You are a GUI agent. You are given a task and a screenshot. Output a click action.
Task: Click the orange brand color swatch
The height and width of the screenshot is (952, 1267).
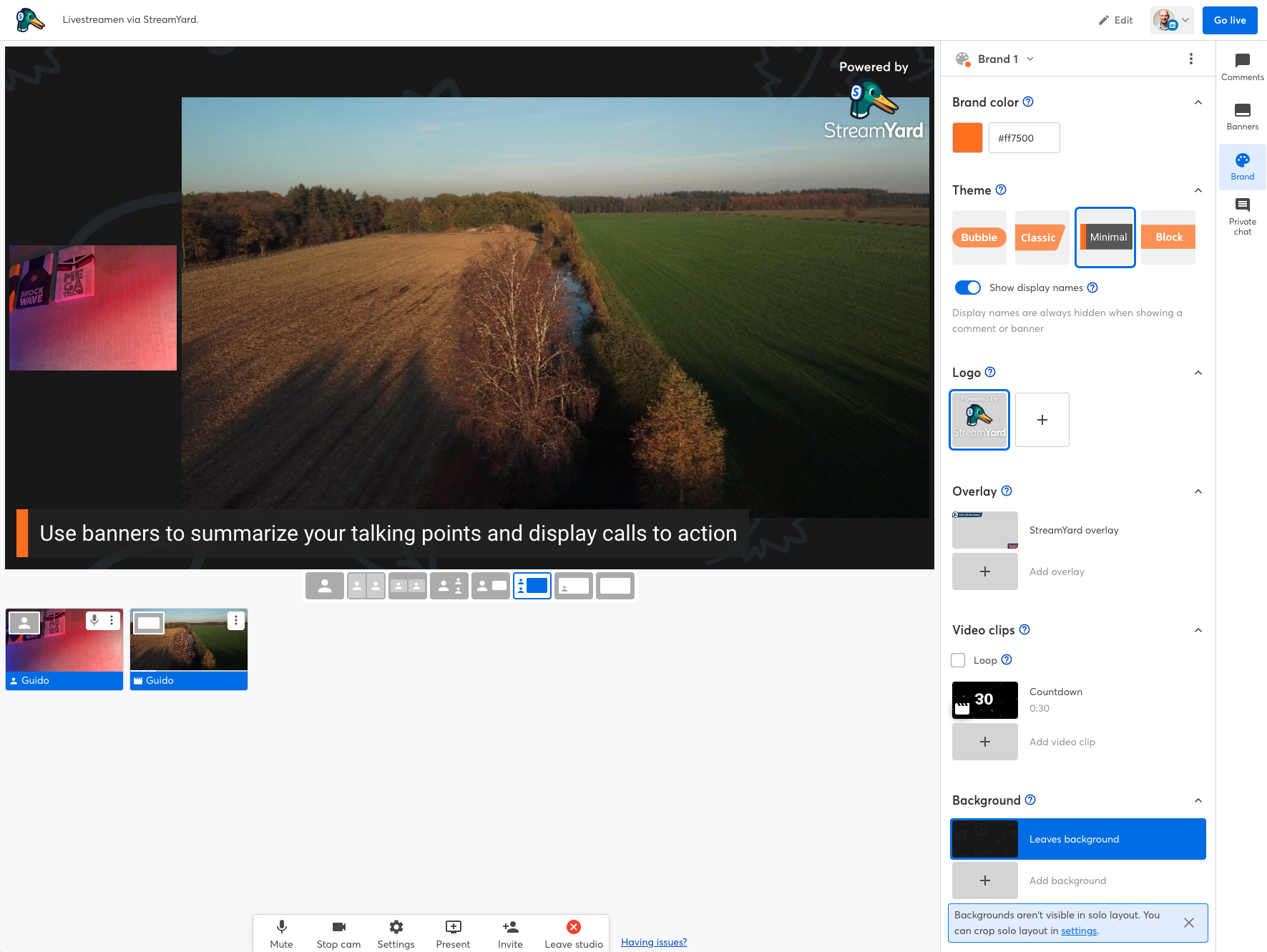[x=967, y=138]
